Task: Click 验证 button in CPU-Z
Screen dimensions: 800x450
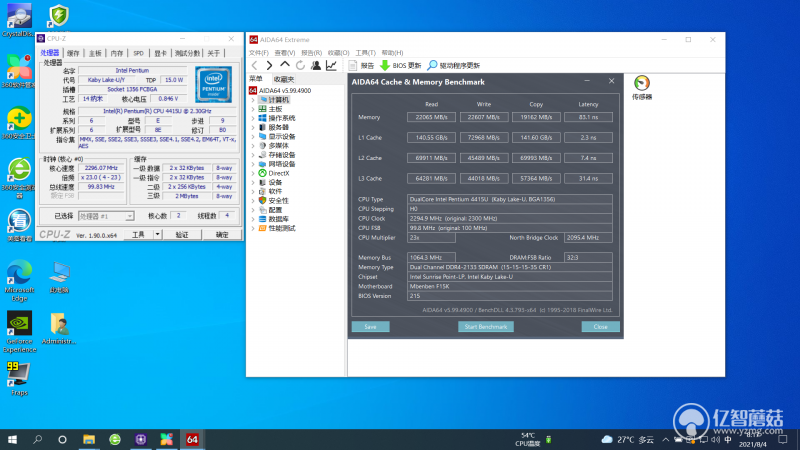Action: pos(182,235)
